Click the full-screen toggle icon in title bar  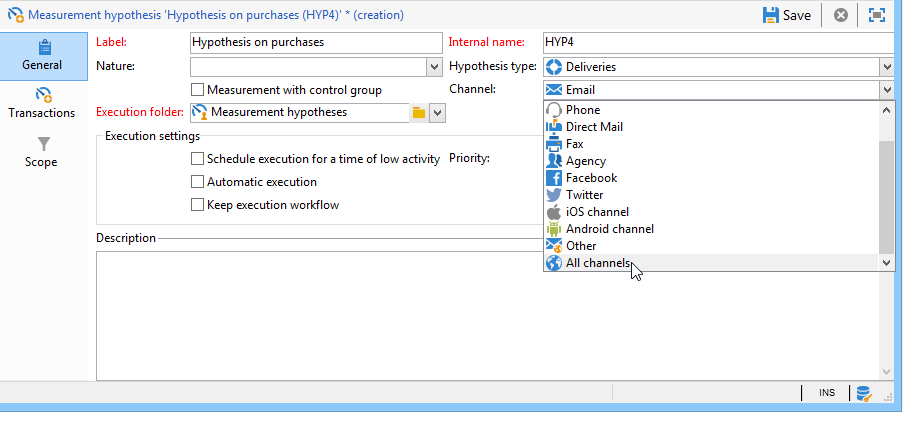coord(877,15)
